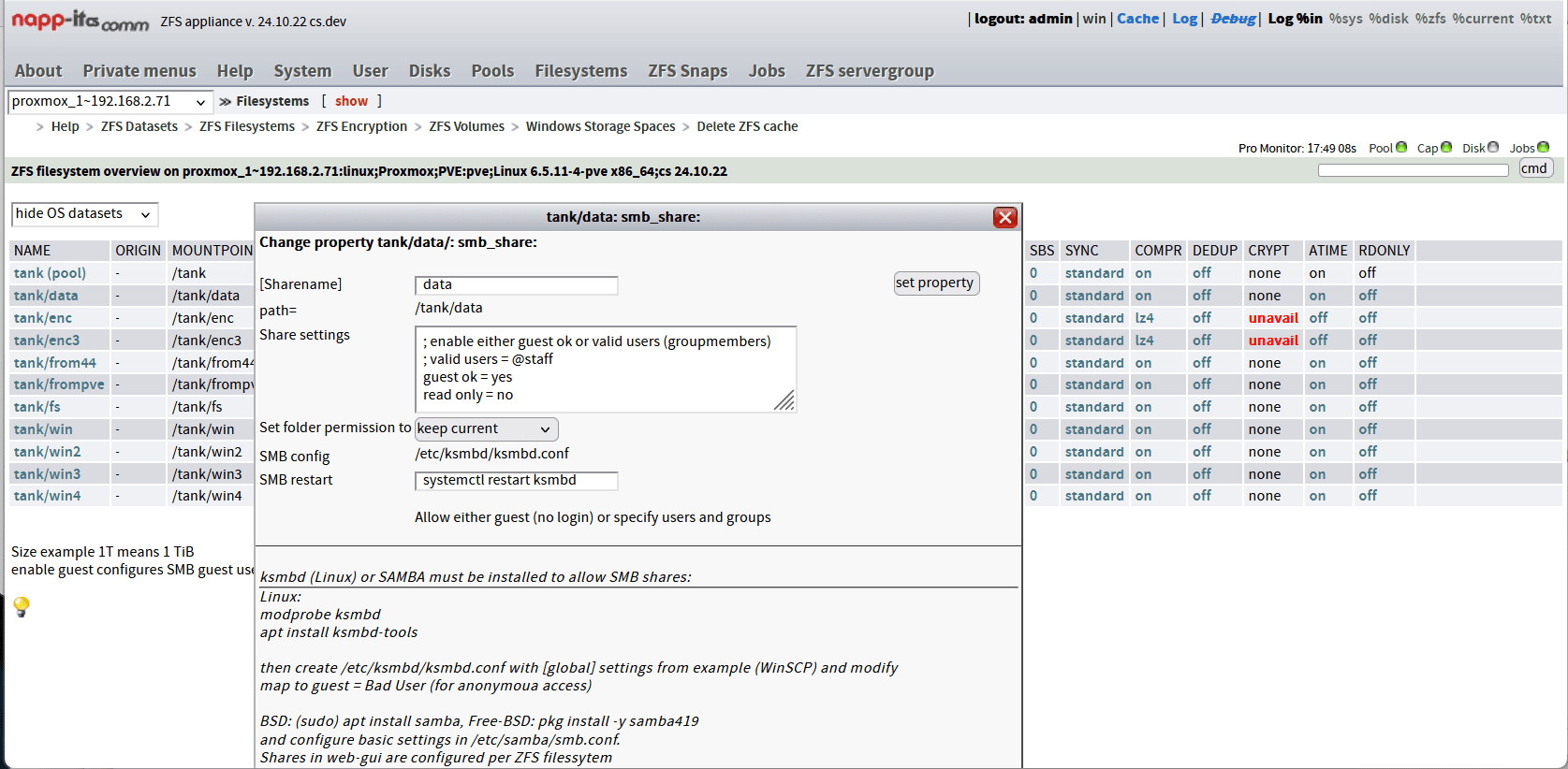Open the keep current folder permission dropdown
Image resolution: width=1568 pixels, height=769 pixels.
coord(486,428)
